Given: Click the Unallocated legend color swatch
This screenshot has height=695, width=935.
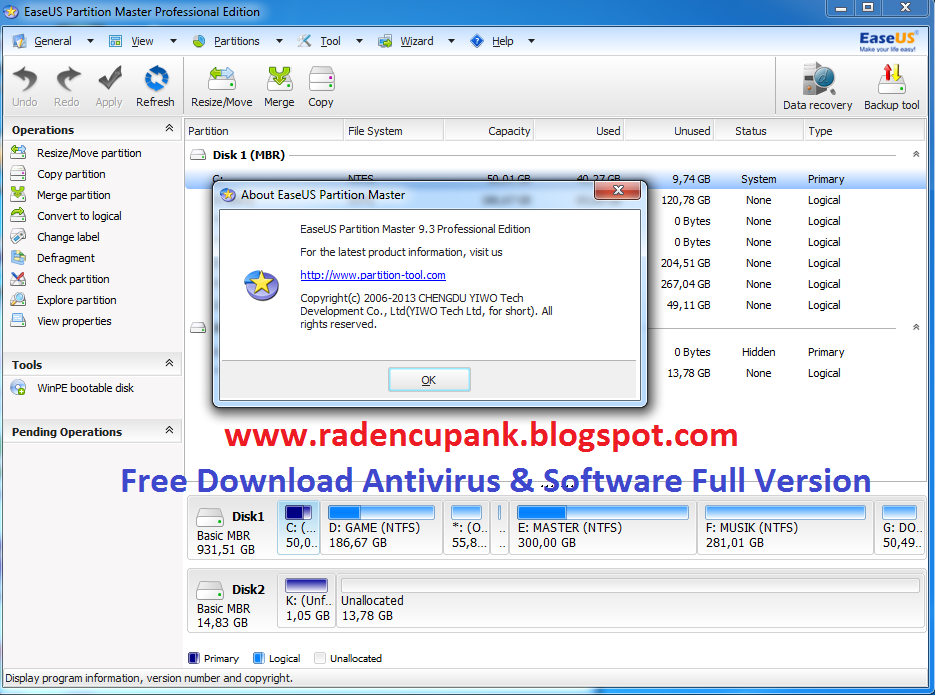Looking at the screenshot, I should coord(320,658).
